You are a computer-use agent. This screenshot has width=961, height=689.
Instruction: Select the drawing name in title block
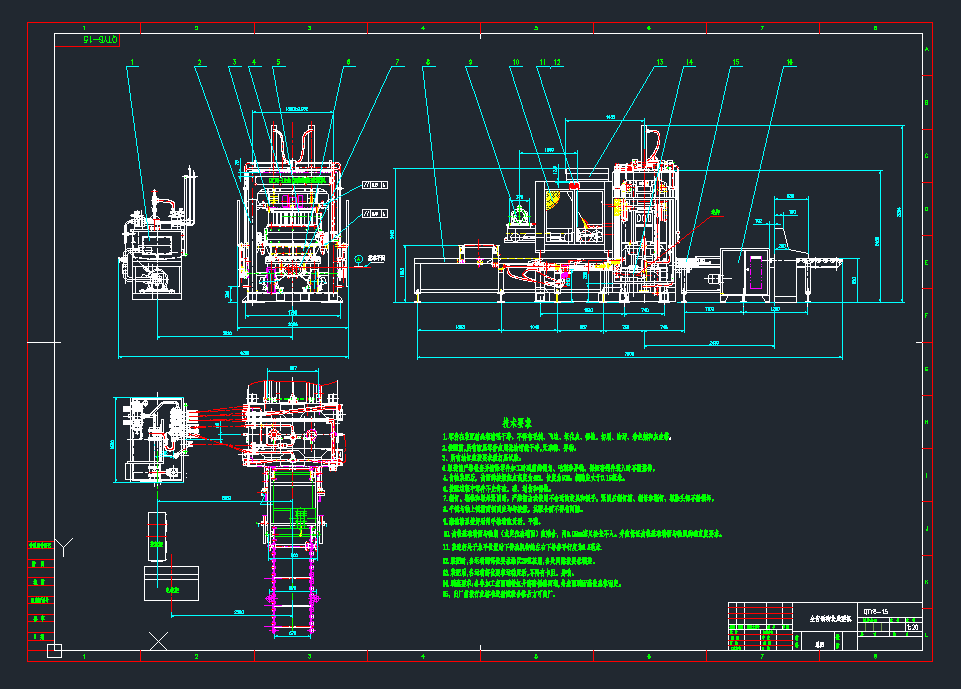coord(825,620)
